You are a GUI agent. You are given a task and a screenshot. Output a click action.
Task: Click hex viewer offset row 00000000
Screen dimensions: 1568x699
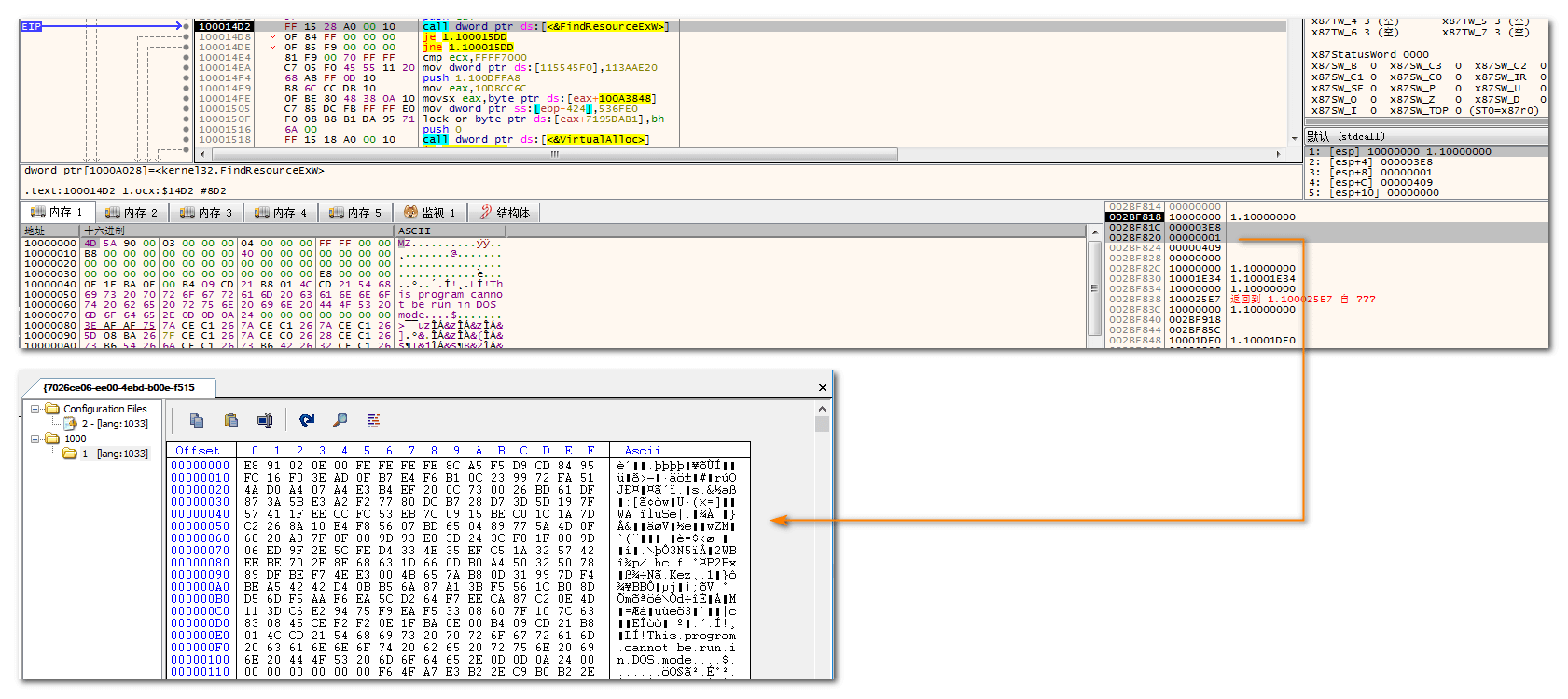pos(200,465)
